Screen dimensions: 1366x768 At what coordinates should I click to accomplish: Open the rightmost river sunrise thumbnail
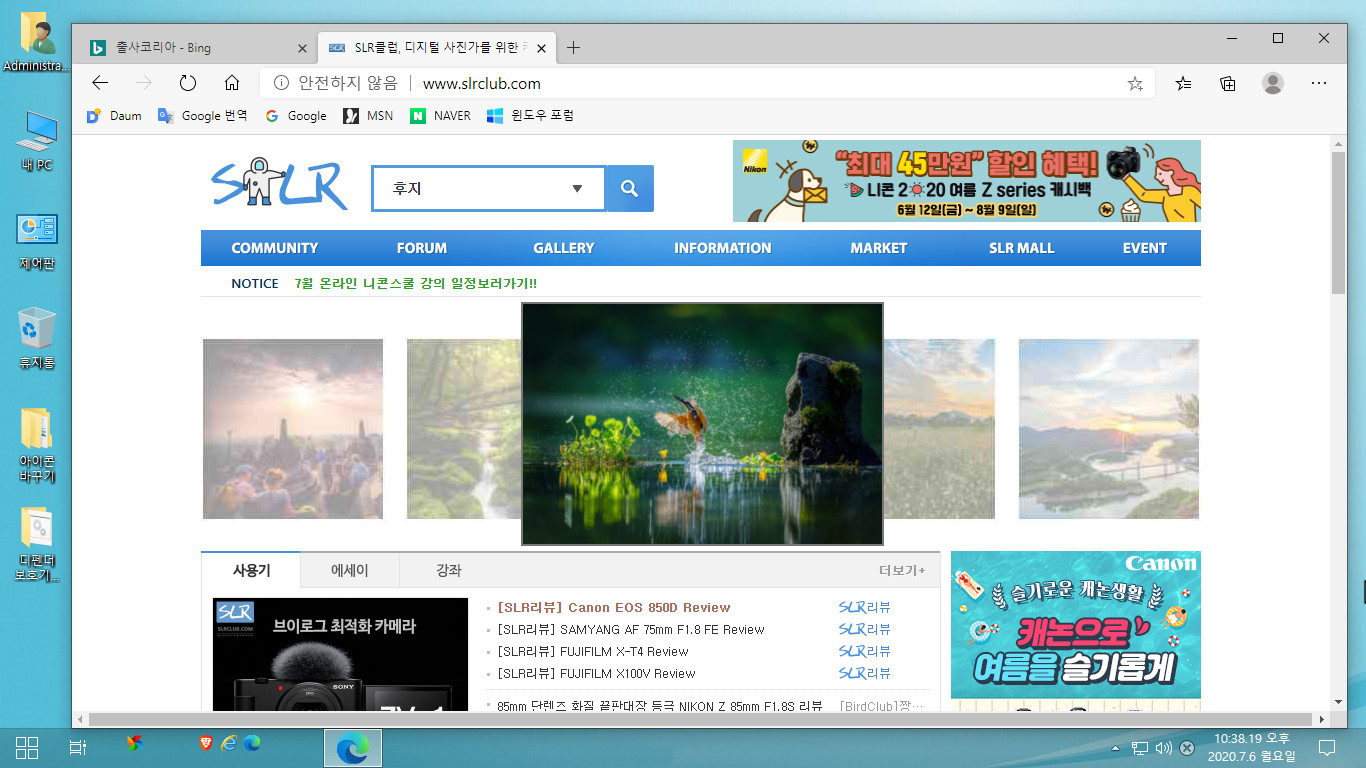[x=1109, y=429]
